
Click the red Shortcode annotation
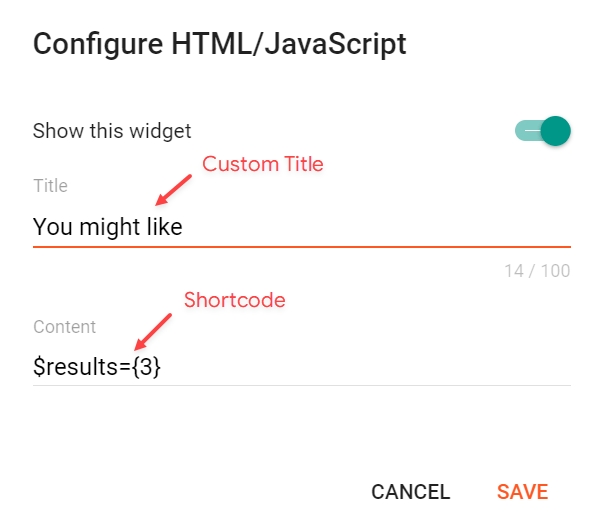click(x=235, y=300)
